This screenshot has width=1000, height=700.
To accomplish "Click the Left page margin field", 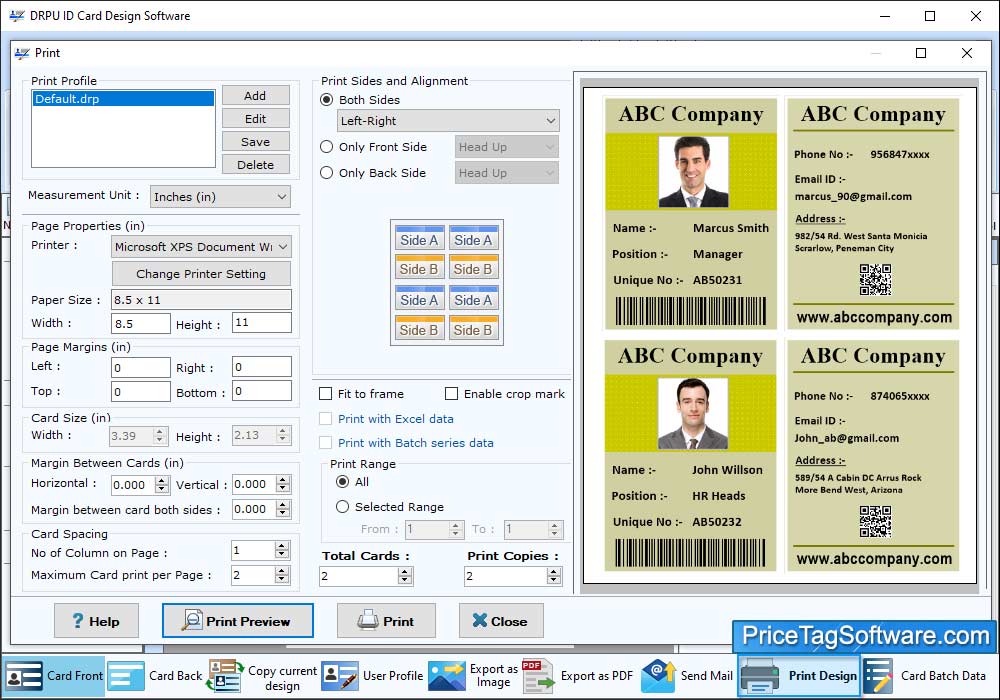I will 141,367.
